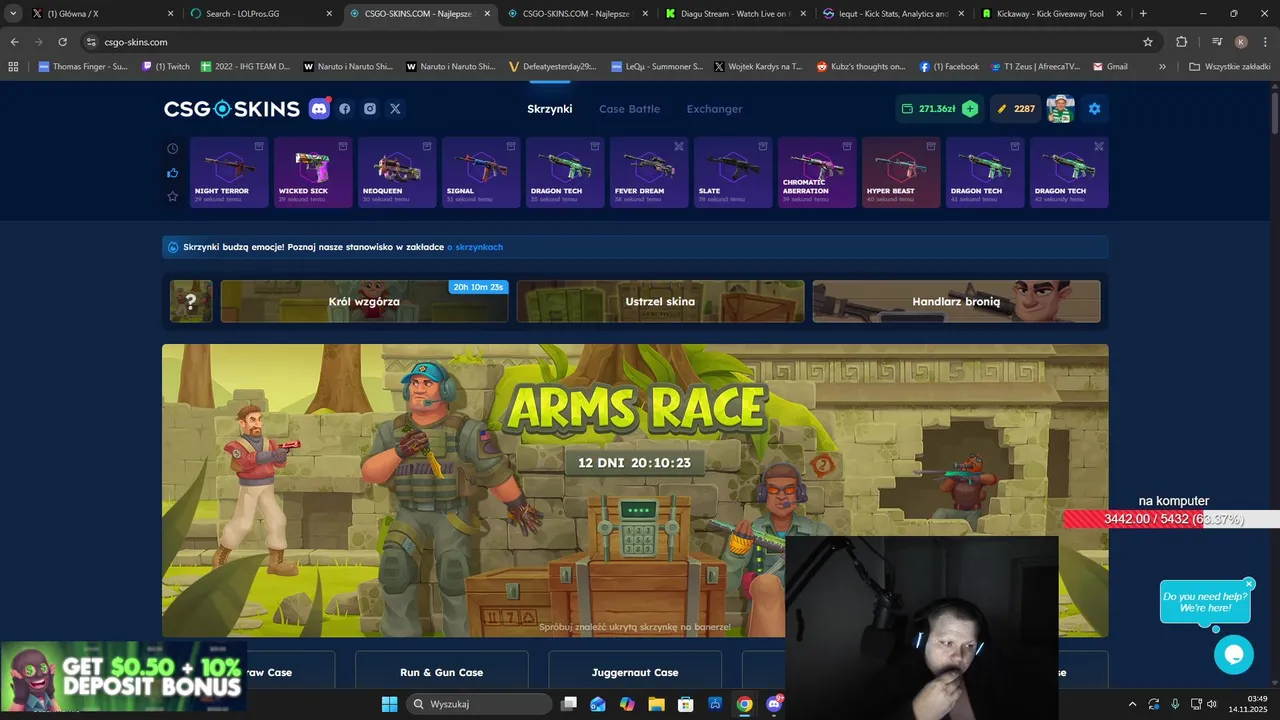Open the live chat support bubble
The height and width of the screenshot is (720, 1280).
tap(1233, 655)
